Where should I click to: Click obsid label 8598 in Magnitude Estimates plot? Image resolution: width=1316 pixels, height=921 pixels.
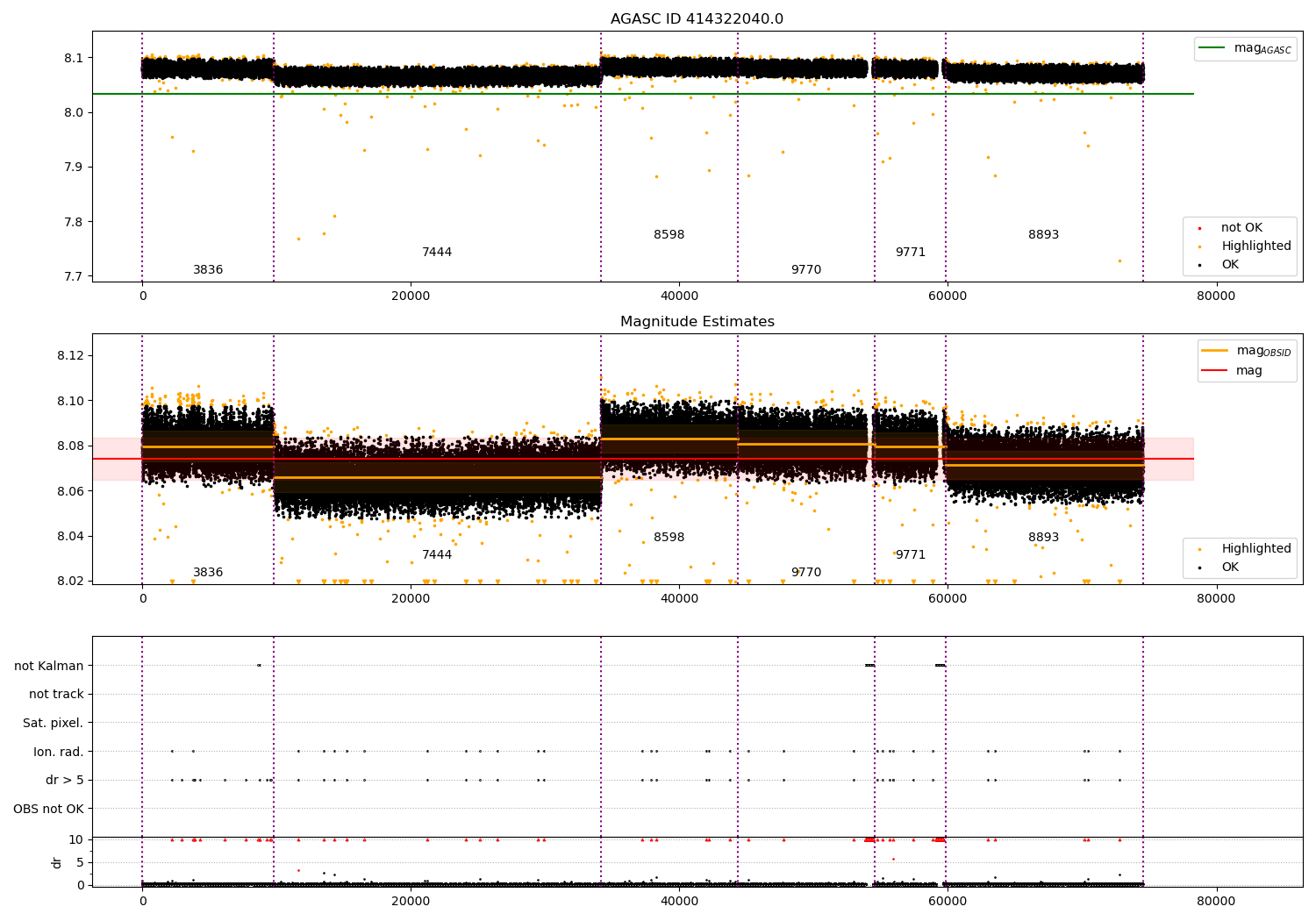coord(669,538)
